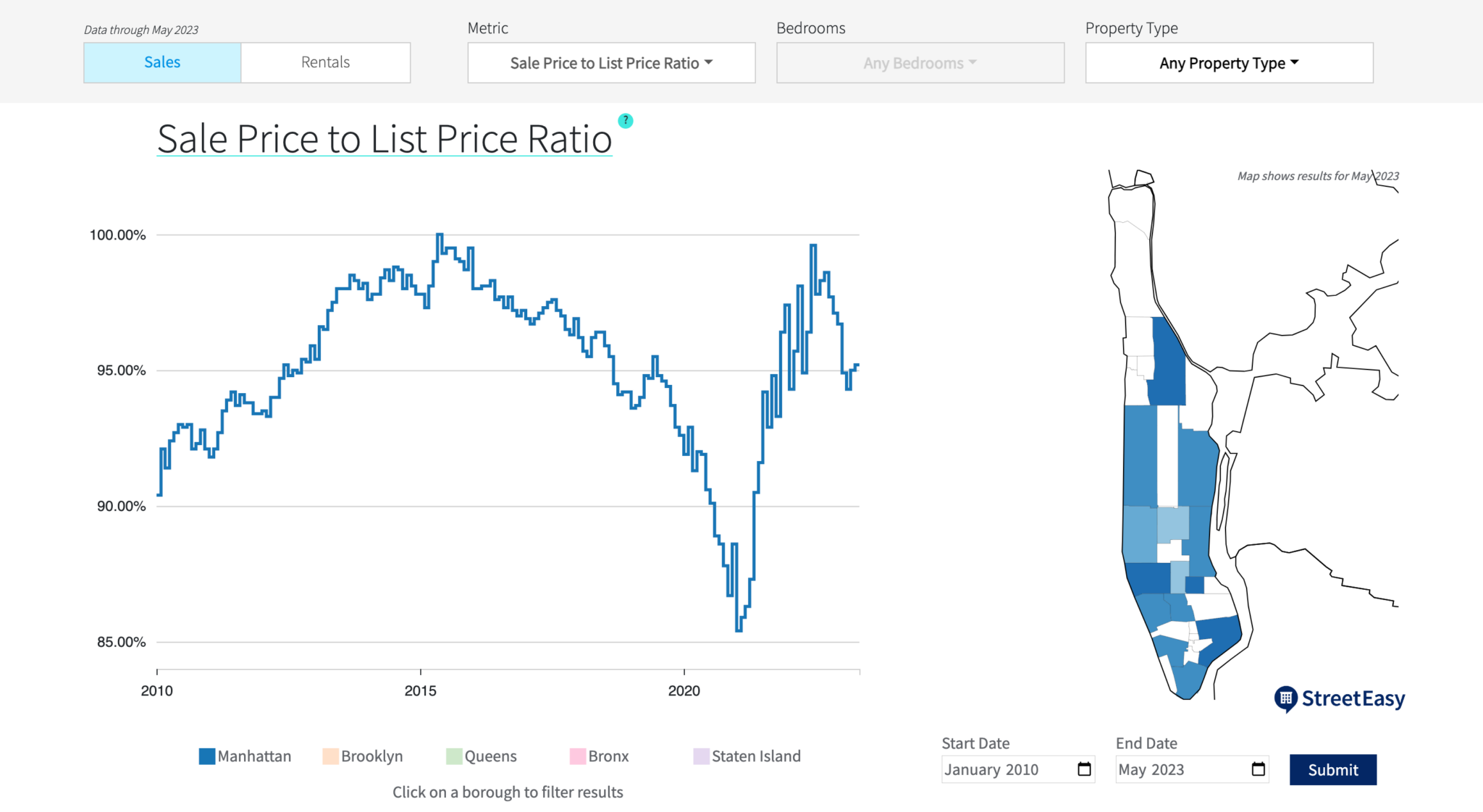Screen dimensions: 1483x812
Task: Switch to the Rentals tab
Action: click(325, 62)
